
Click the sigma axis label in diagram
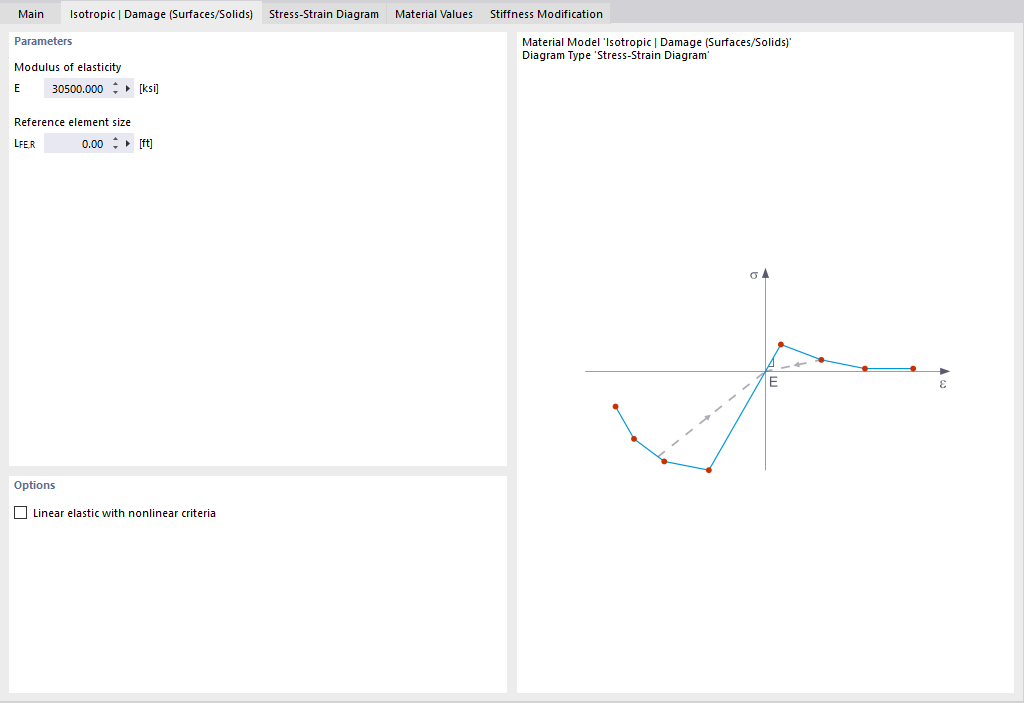[x=754, y=275]
